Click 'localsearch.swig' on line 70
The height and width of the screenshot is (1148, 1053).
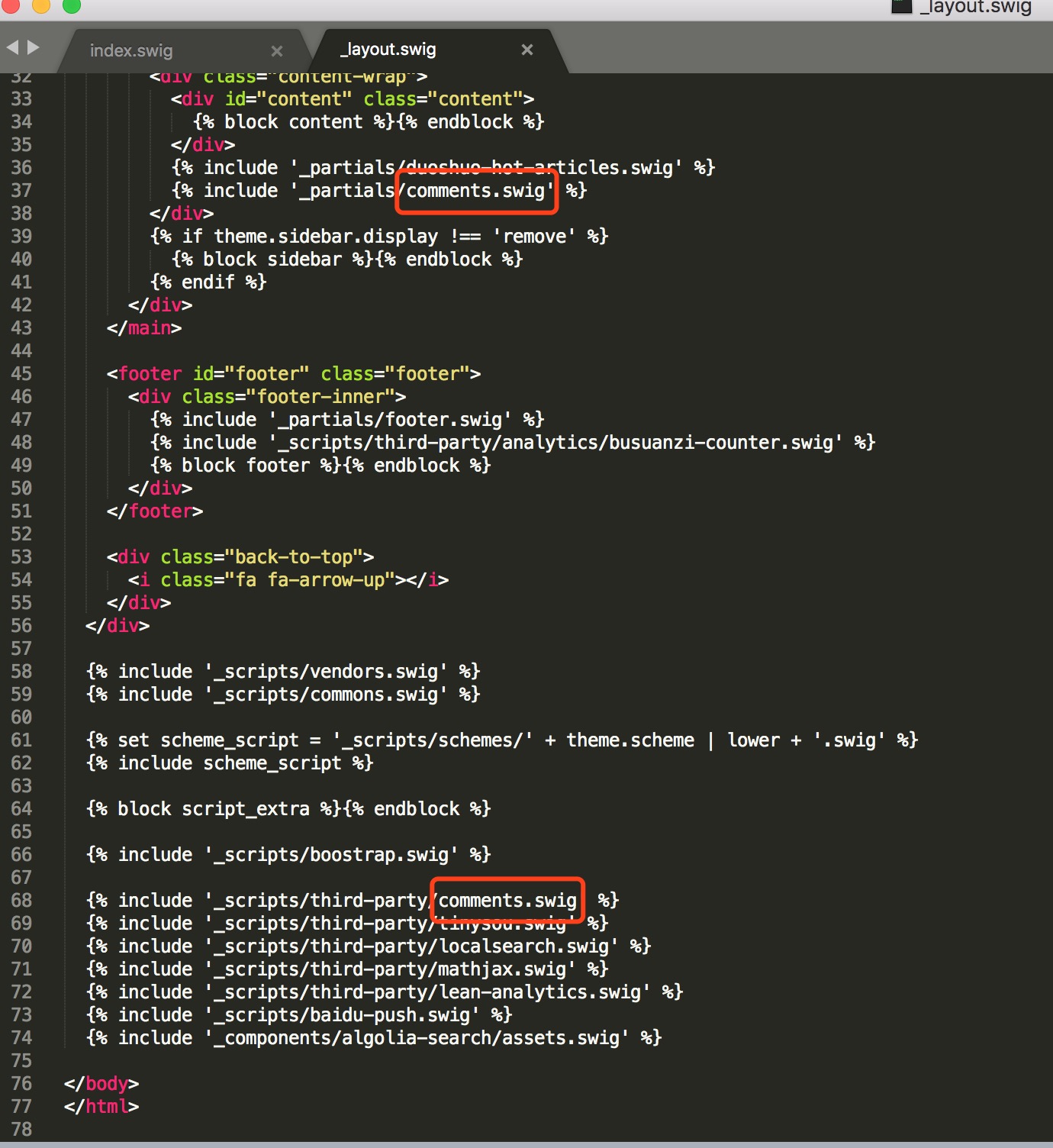click(523, 946)
